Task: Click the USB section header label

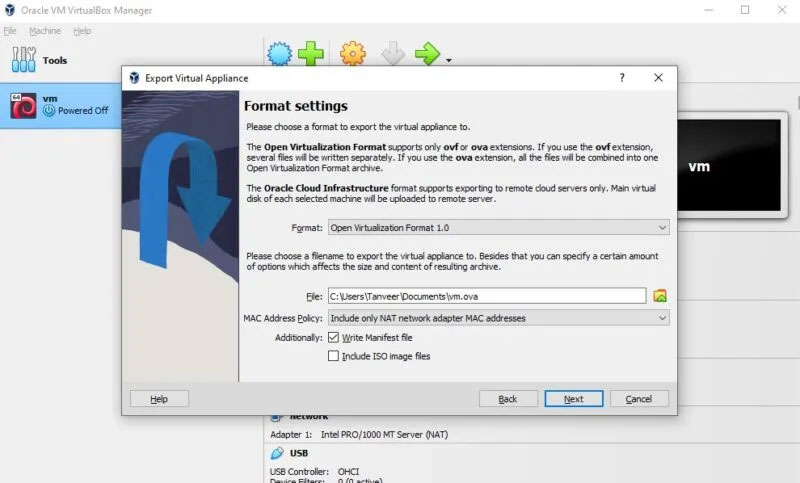Action: [299, 453]
